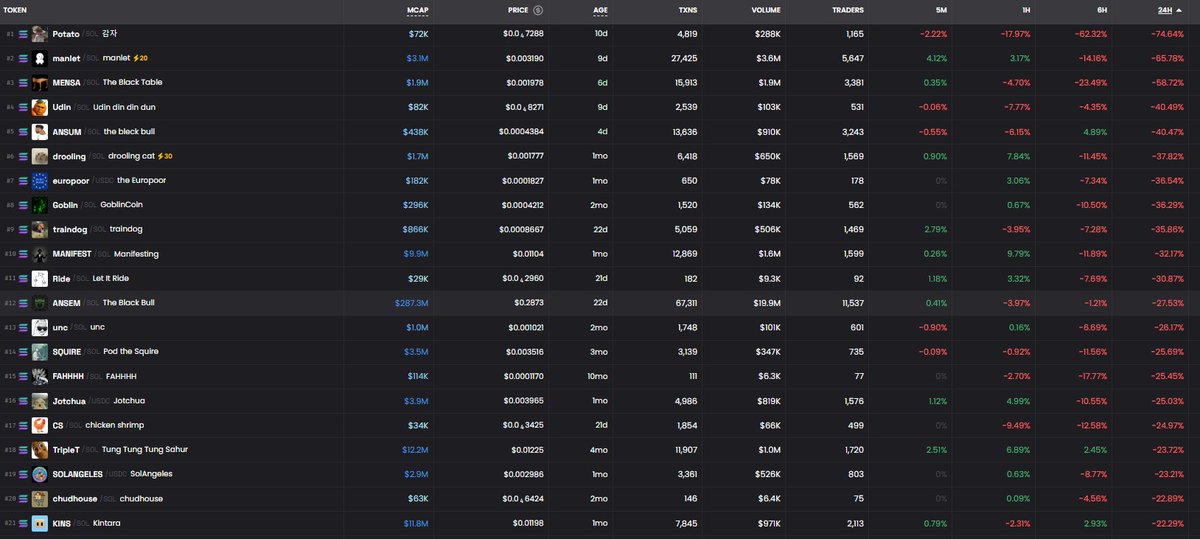Open the Potato token pair
Viewport: 1200px width, 539px height.
(600, 34)
